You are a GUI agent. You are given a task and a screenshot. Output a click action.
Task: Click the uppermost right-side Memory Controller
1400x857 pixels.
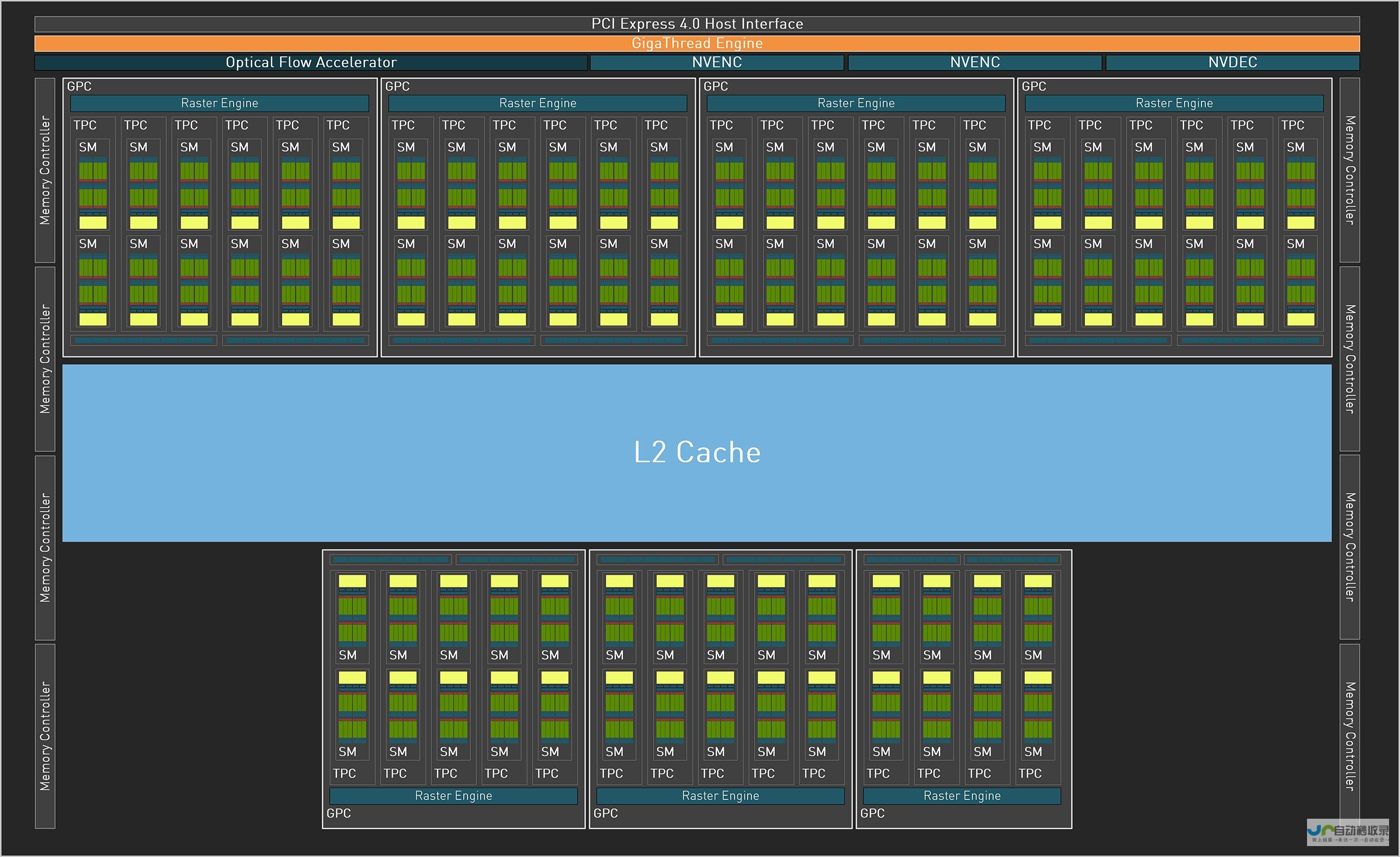[x=1350, y=170]
